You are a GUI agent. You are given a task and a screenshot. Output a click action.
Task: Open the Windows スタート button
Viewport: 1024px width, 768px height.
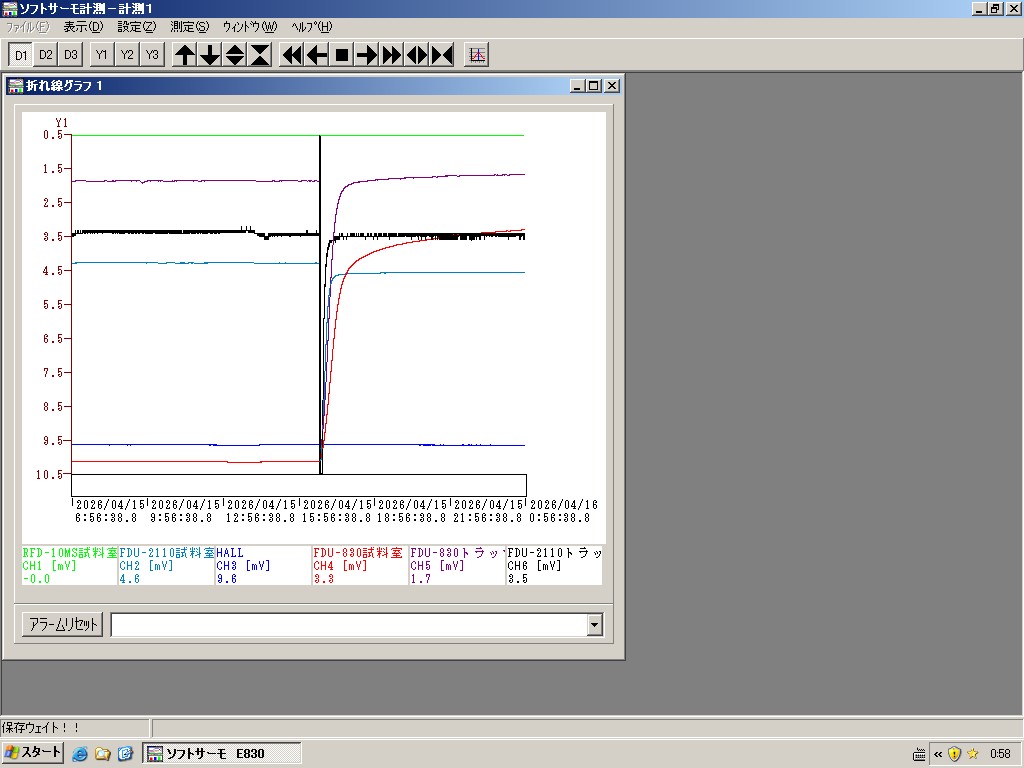pyautogui.click(x=33, y=753)
